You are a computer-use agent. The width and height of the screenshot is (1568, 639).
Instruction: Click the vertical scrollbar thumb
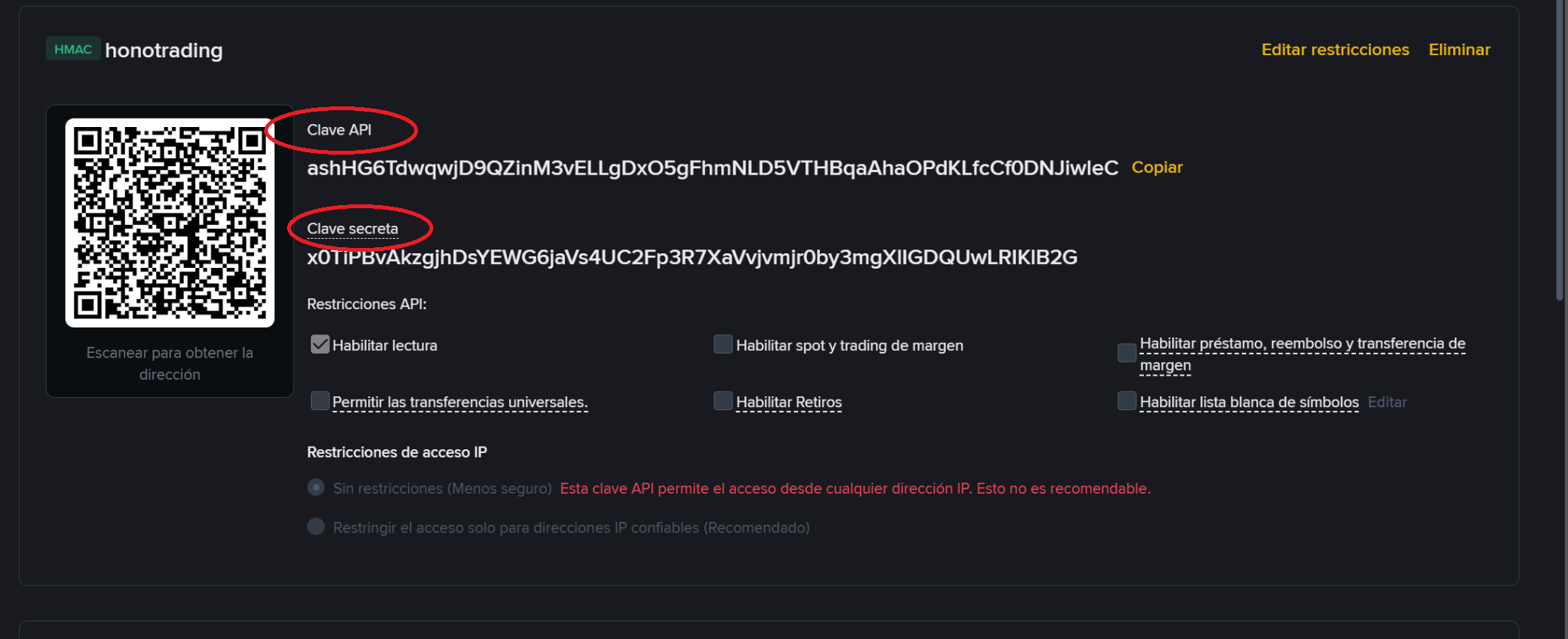tap(1560, 153)
